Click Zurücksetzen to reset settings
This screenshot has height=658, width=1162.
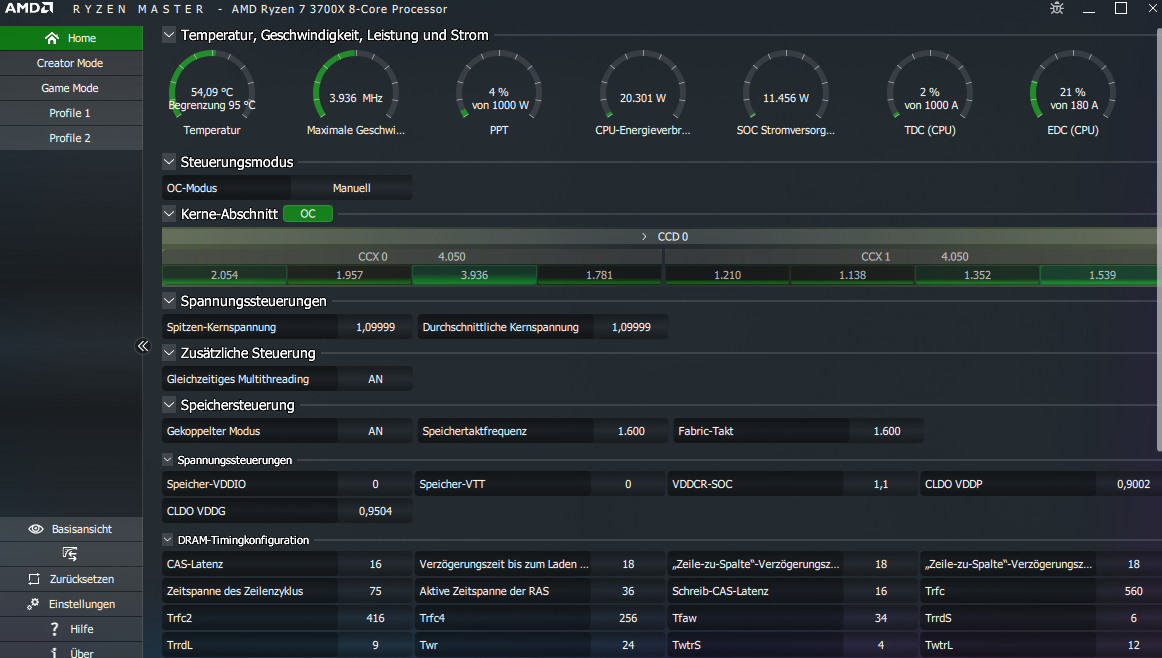pos(71,579)
